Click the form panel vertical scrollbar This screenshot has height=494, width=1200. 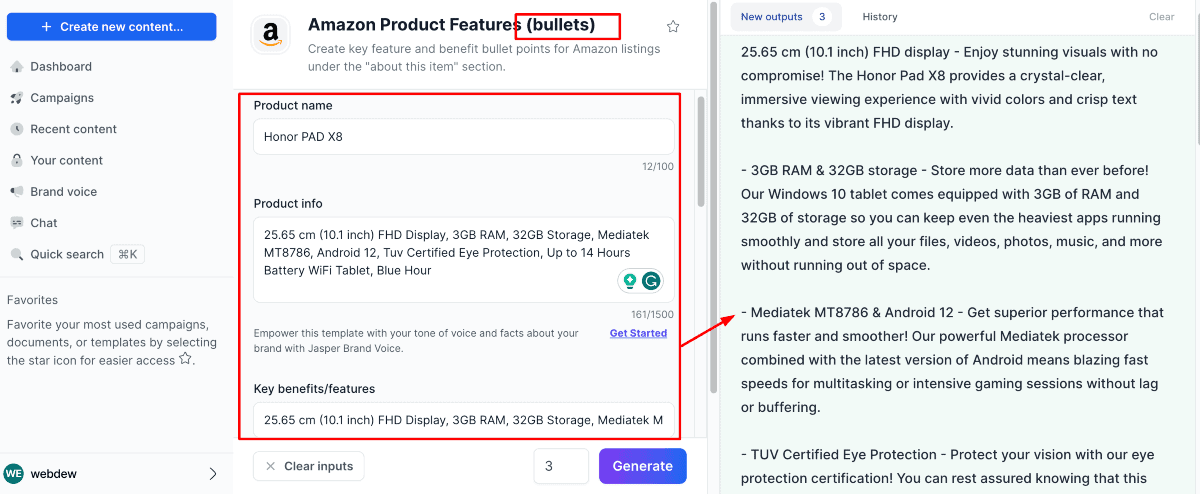(713, 240)
